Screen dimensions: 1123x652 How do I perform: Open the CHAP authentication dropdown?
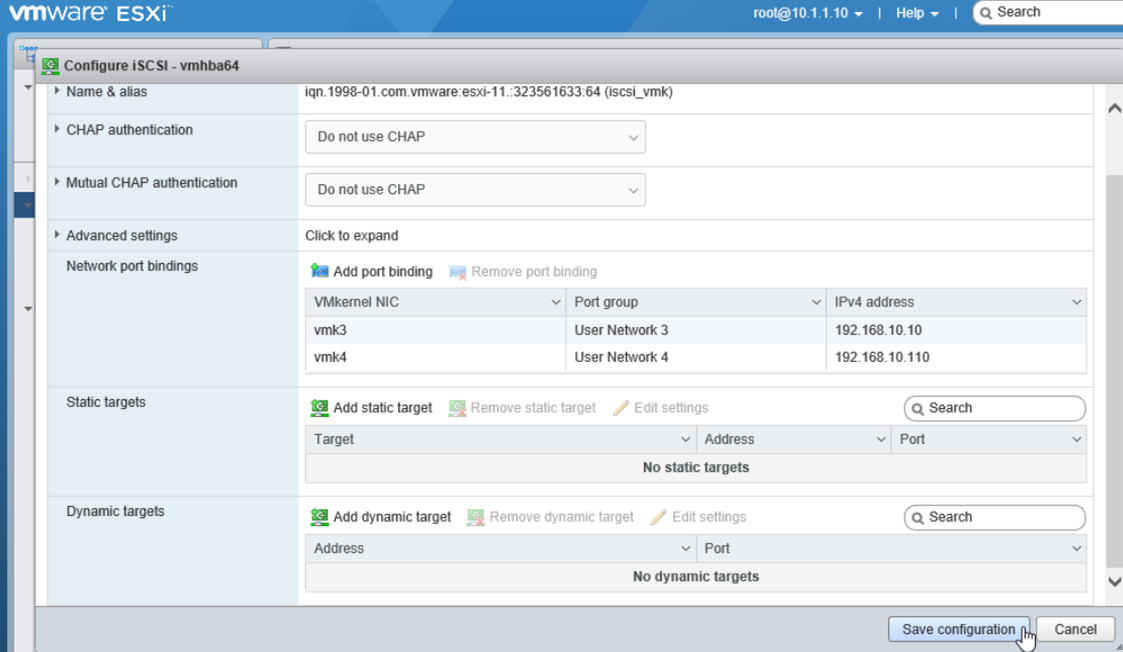pyautogui.click(x=475, y=137)
